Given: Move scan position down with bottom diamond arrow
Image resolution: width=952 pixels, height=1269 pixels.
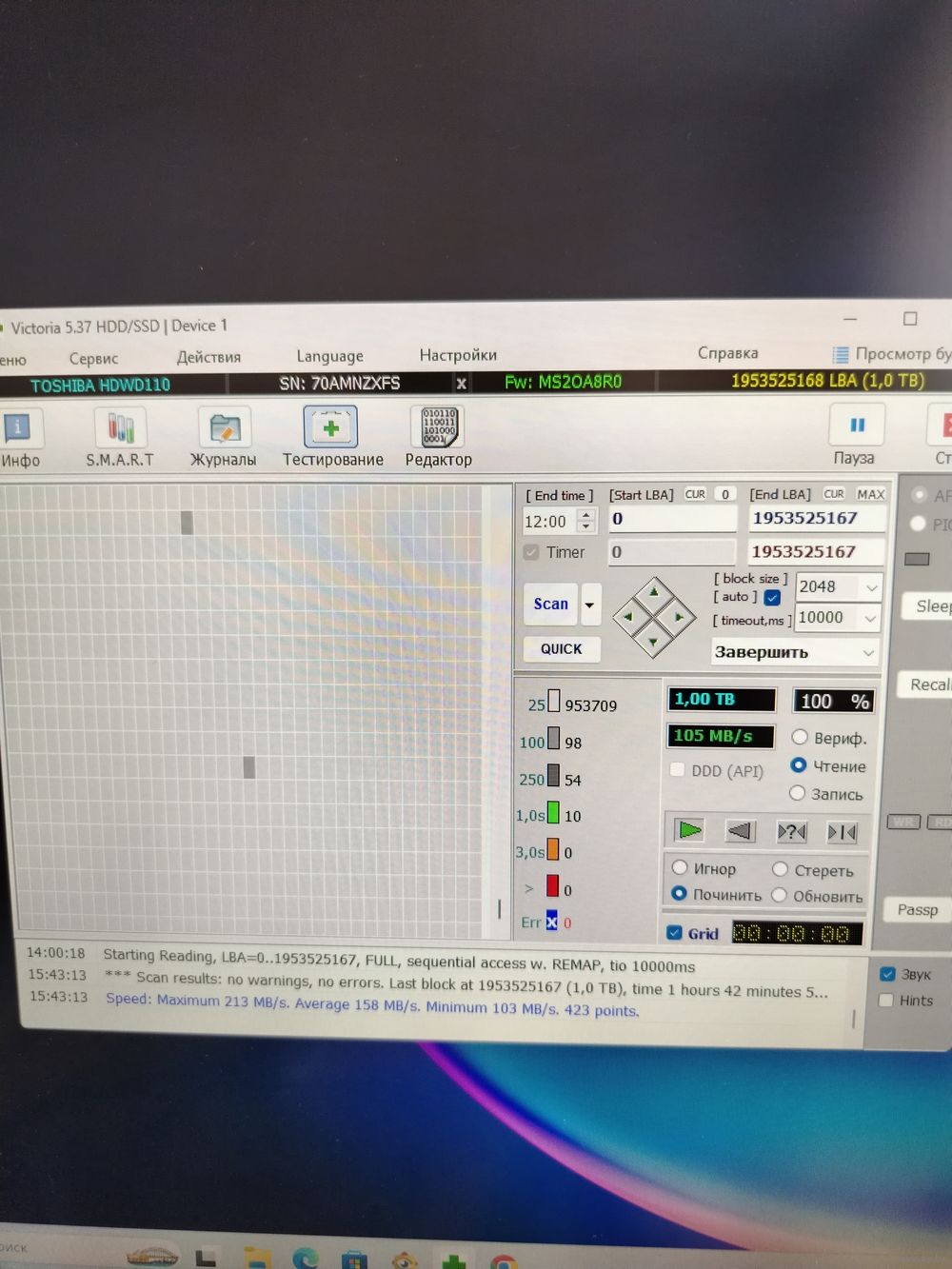Looking at the screenshot, I should 653,642.
